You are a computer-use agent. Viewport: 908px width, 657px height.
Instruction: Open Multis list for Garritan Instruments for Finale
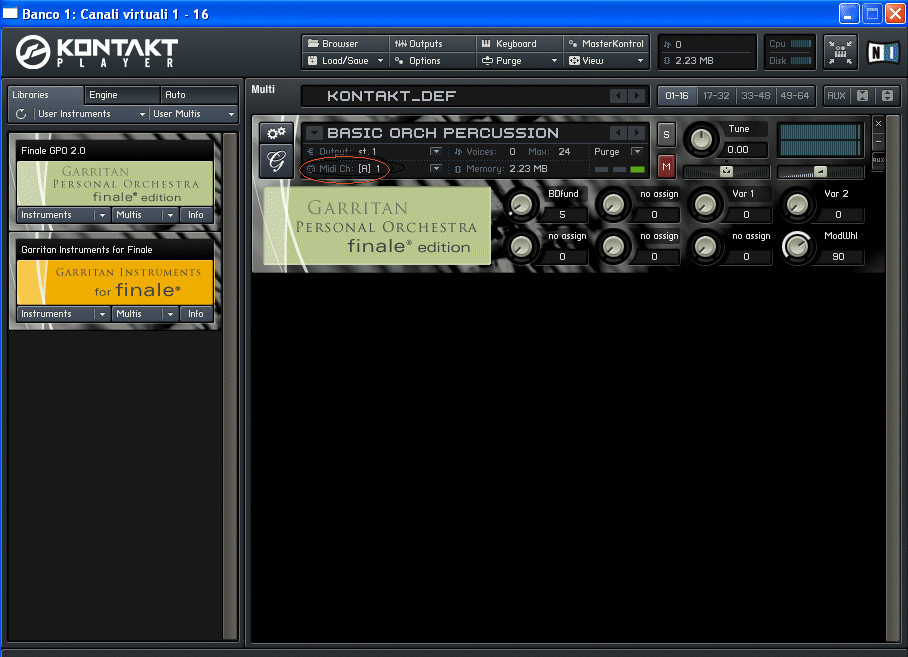tap(144, 314)
